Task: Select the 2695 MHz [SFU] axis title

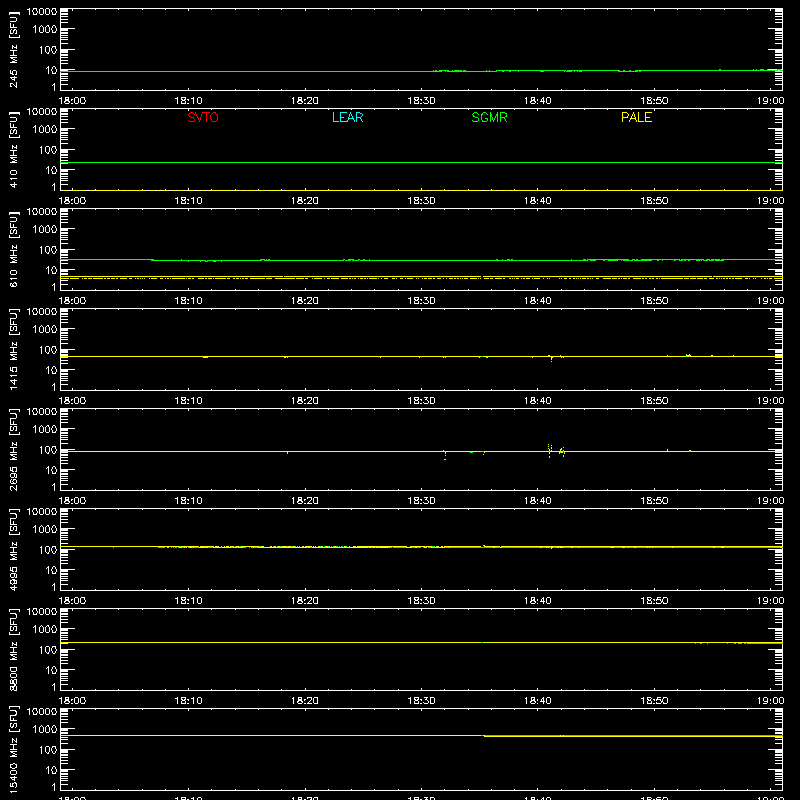Action: [13, 449]
